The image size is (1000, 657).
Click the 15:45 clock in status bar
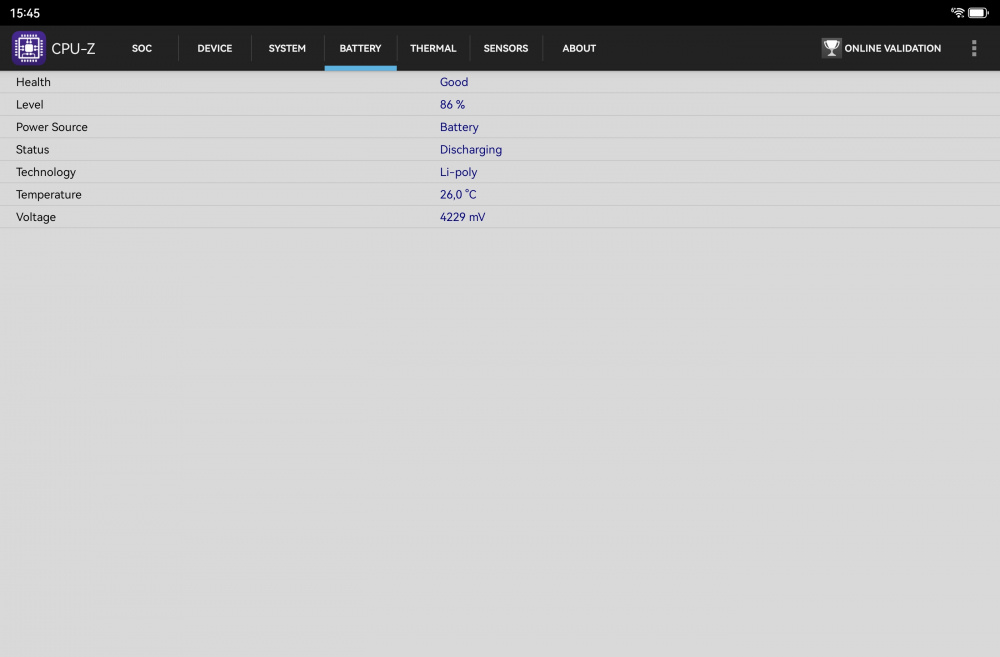tap(25, 13)
